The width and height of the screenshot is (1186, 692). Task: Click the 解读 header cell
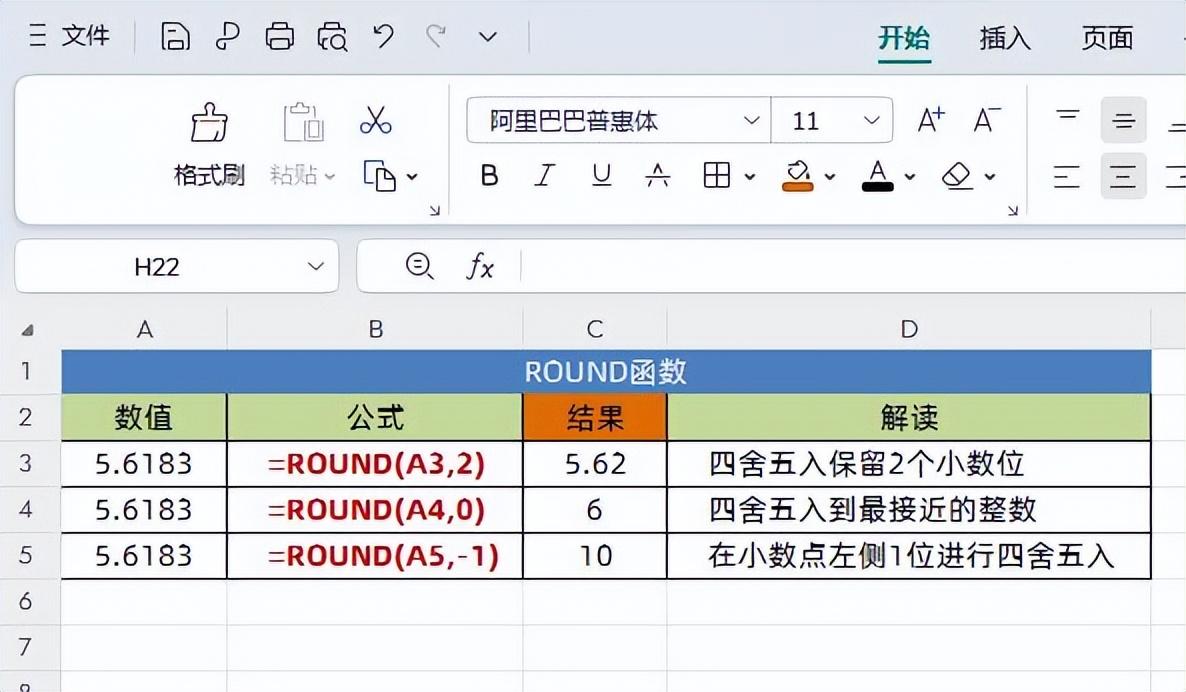(x=909, y=417)
